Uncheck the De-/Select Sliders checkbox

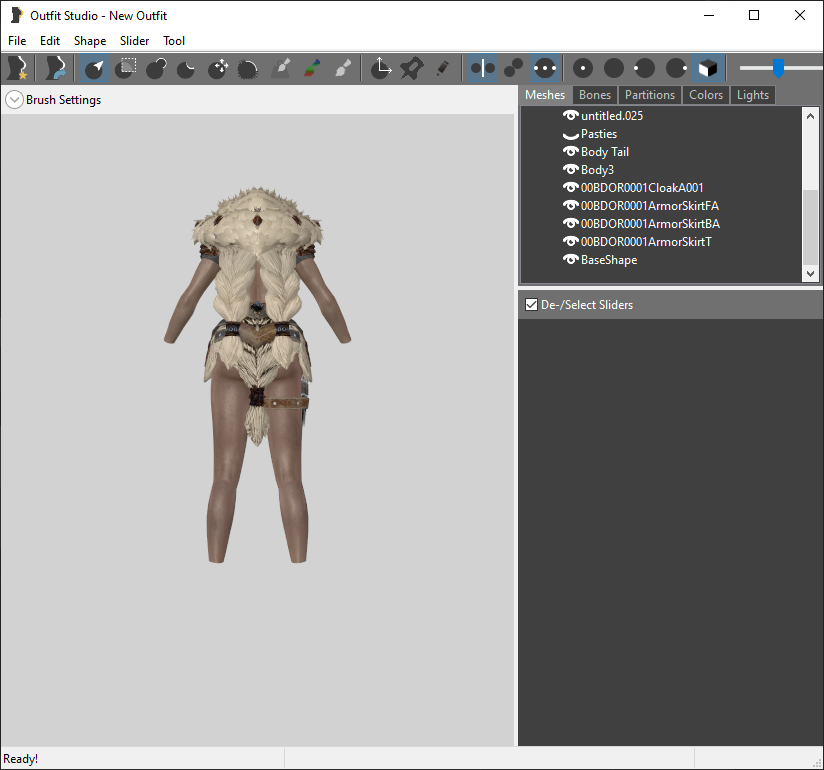click(531, 304)
